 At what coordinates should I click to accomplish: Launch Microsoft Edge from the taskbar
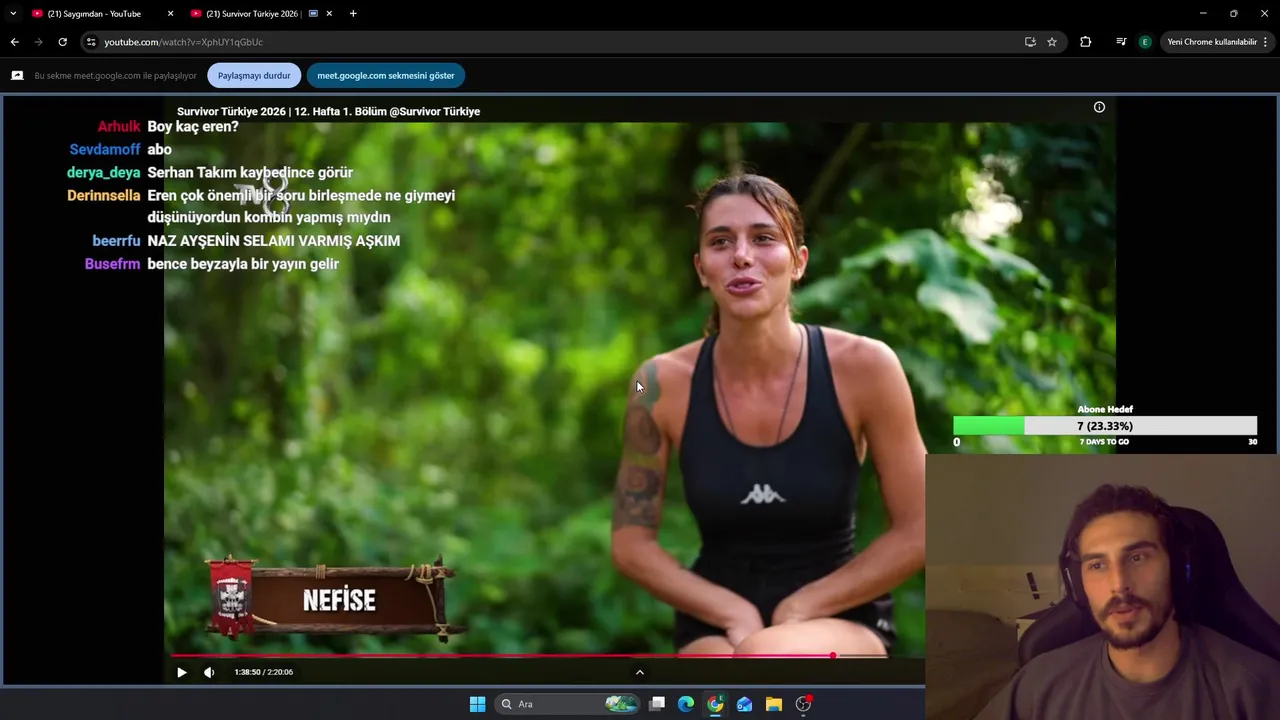coord(686,704)
